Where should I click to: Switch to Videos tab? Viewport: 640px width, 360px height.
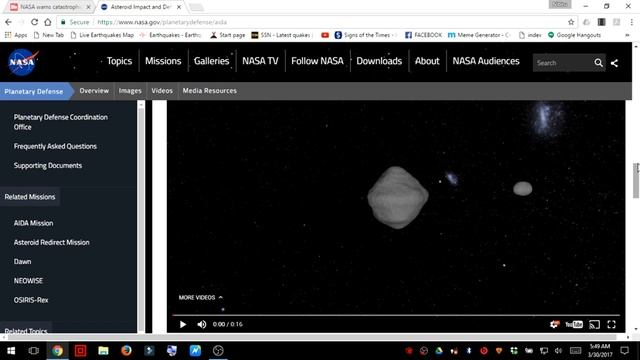[x=162, y=91]
